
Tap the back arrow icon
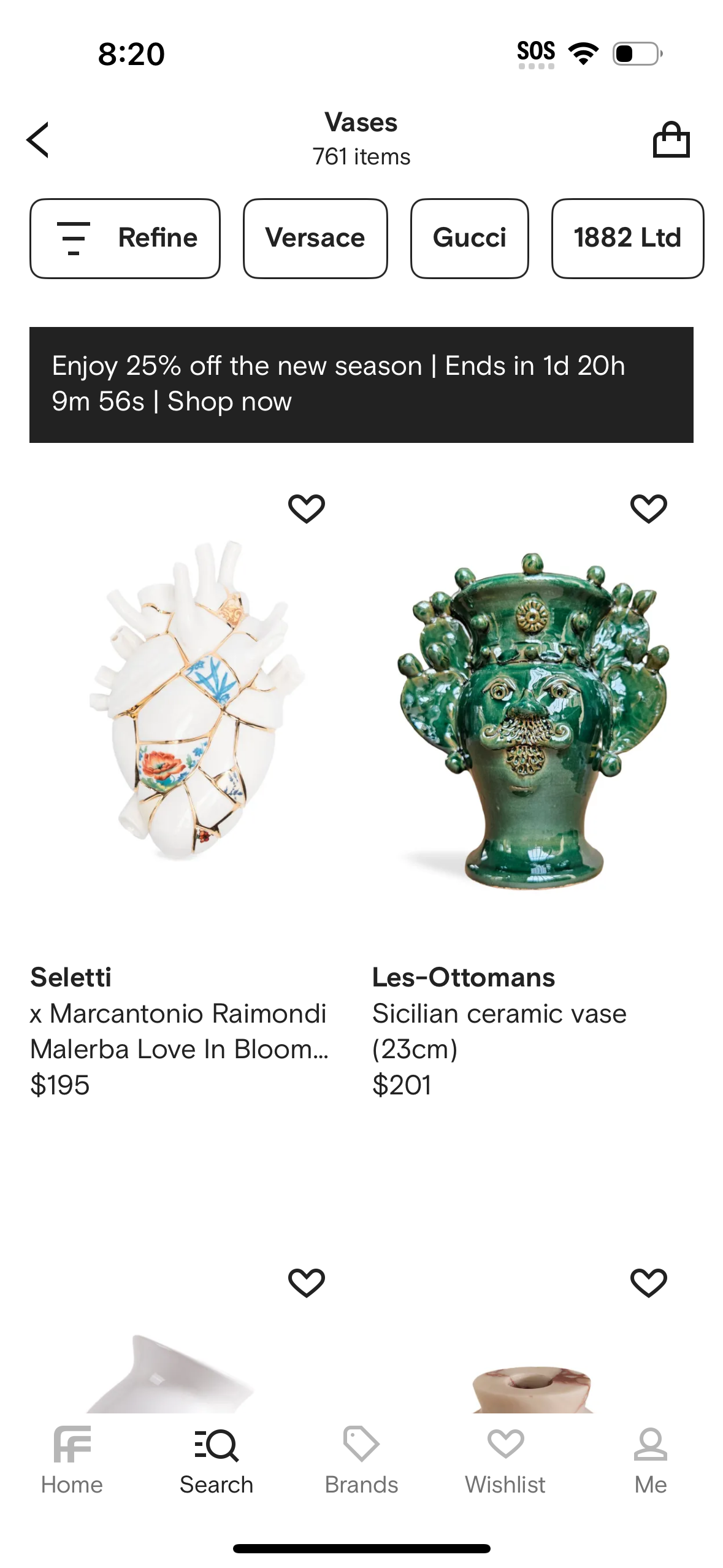coord(38,140)
